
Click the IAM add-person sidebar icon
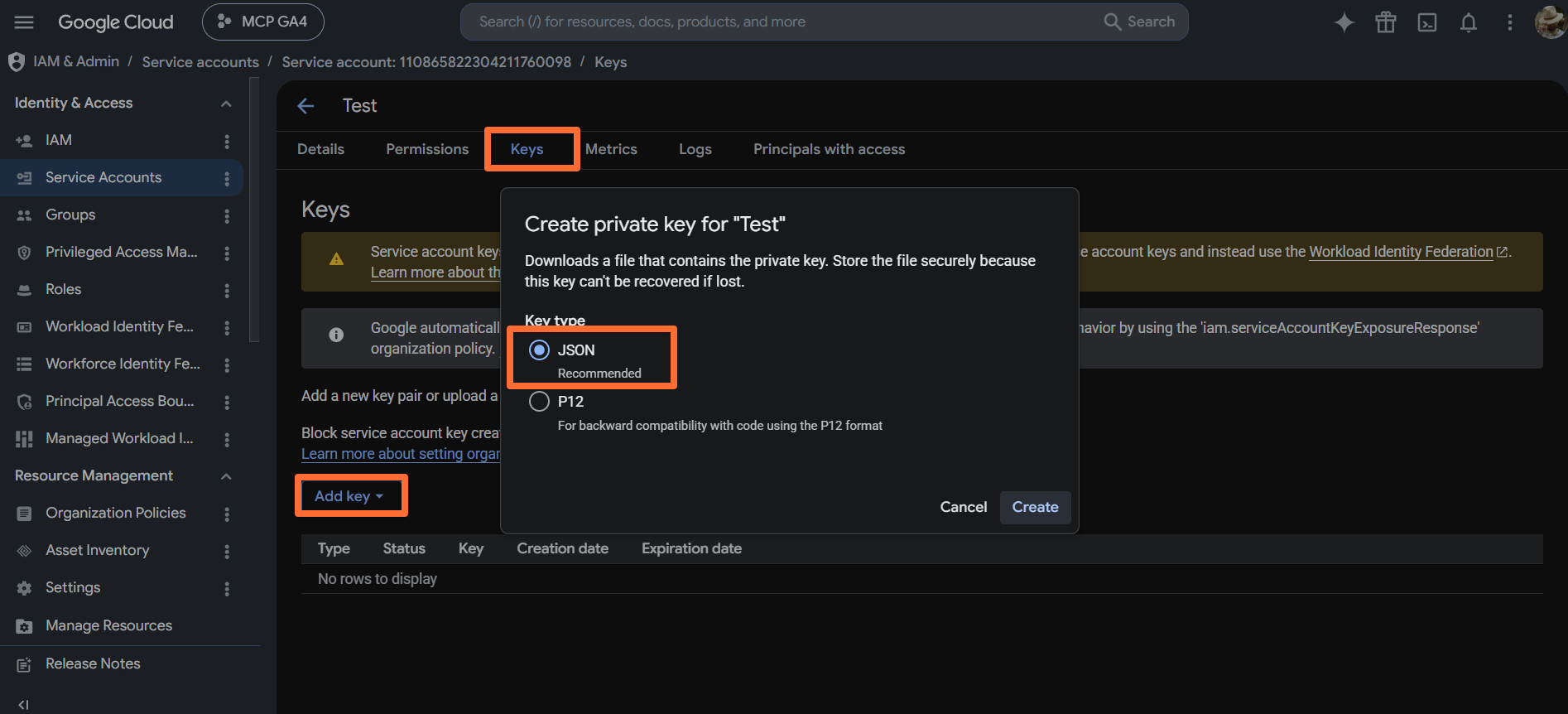24,141
